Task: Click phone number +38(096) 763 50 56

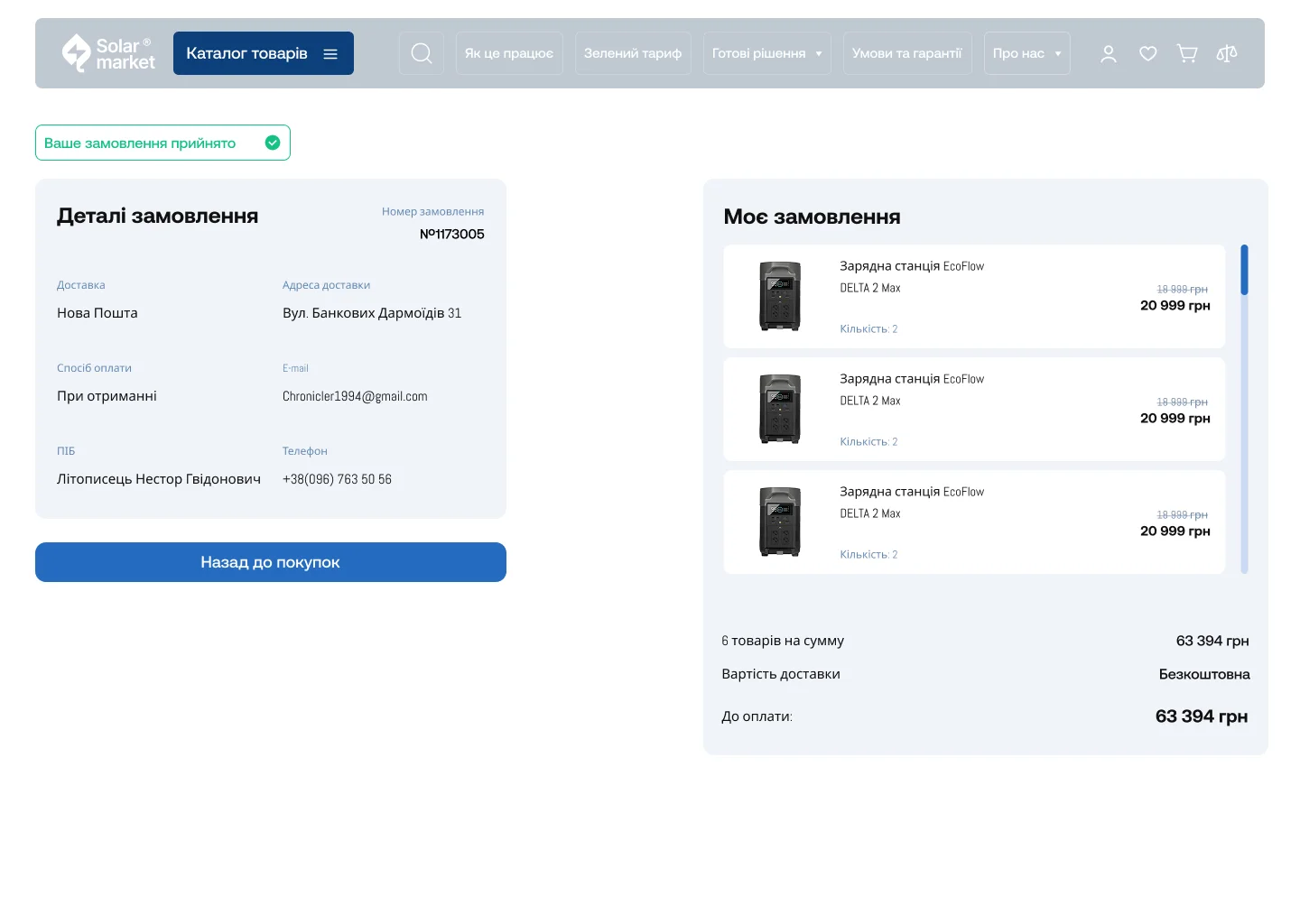Action: (337, 479)
